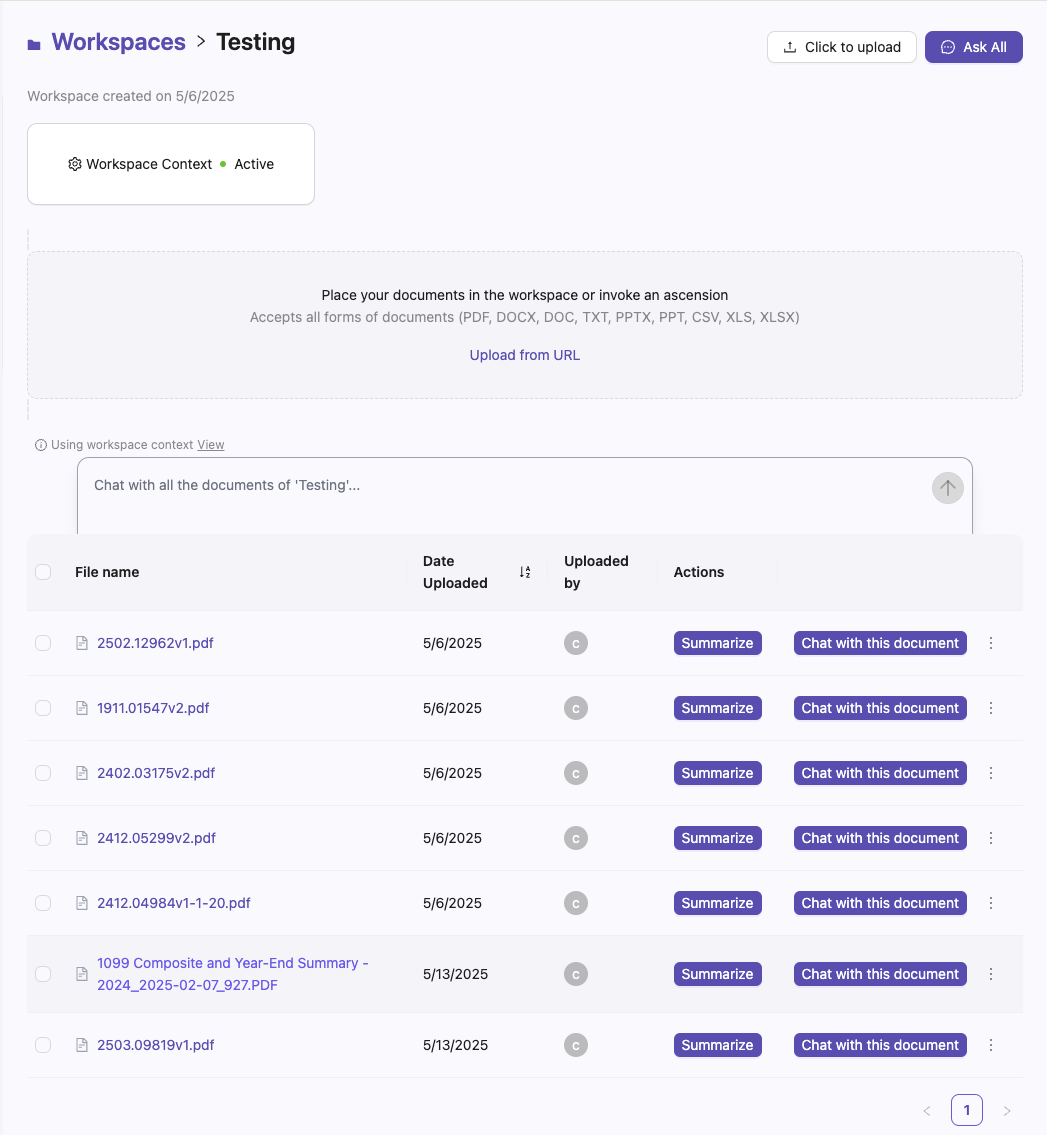The image size is (1047, 1135).
Task: Open three-dot menu for 1099 Composite document
Action: 991,974
